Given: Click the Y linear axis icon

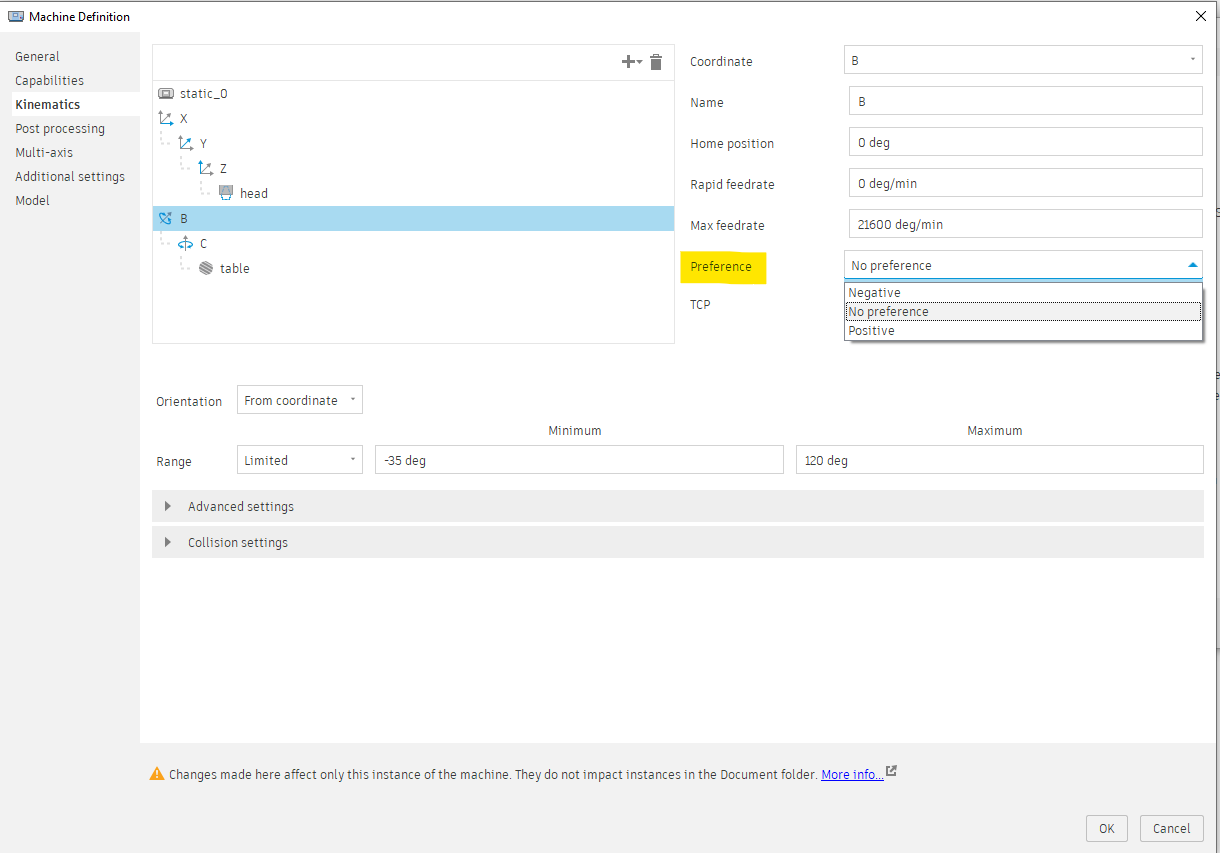Looking at the screenshot, I should tap(188, 143).
